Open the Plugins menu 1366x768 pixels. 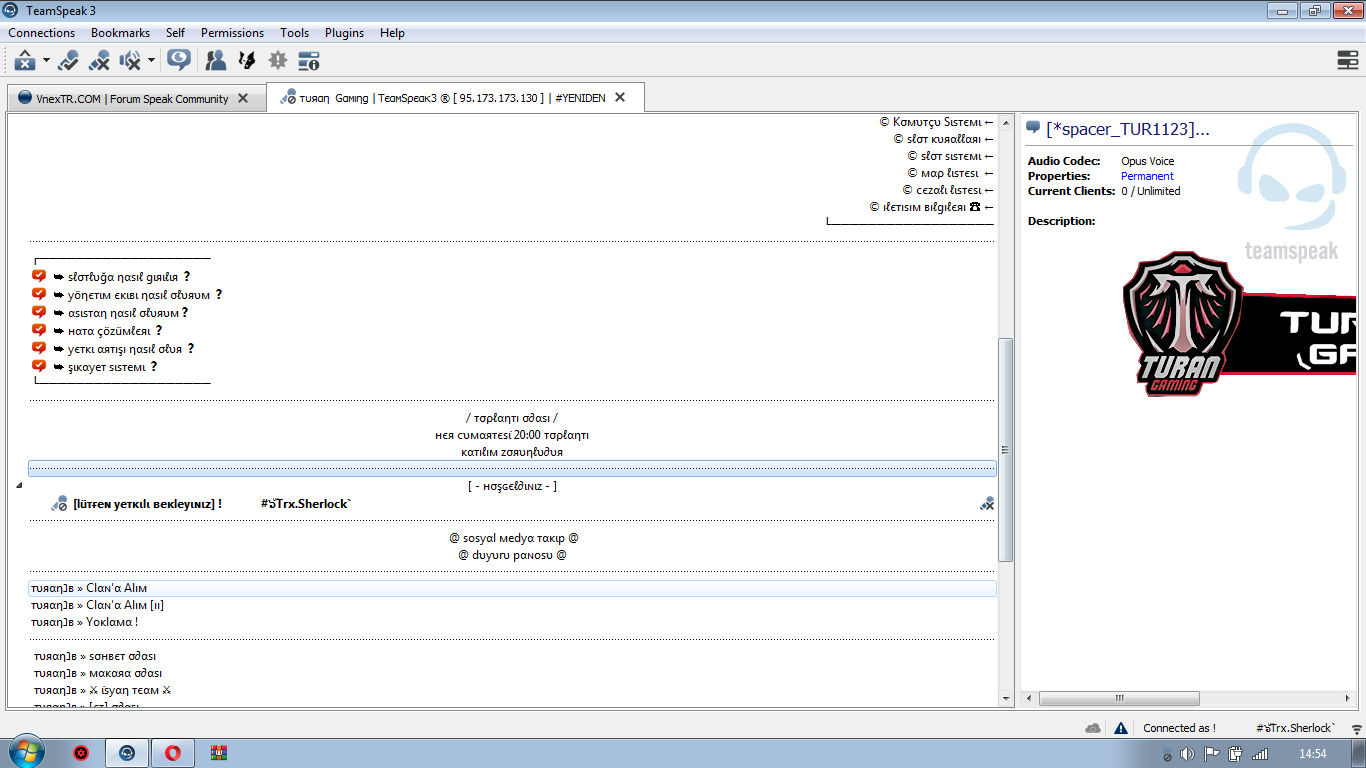click(x=345, y=33)
